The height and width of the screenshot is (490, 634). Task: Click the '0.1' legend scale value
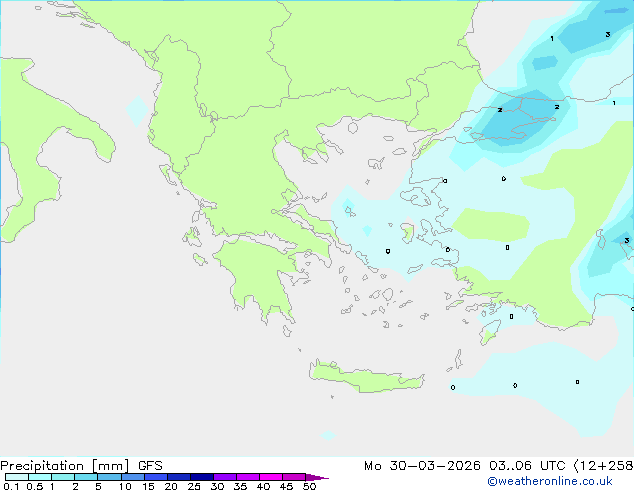(11, 486)
